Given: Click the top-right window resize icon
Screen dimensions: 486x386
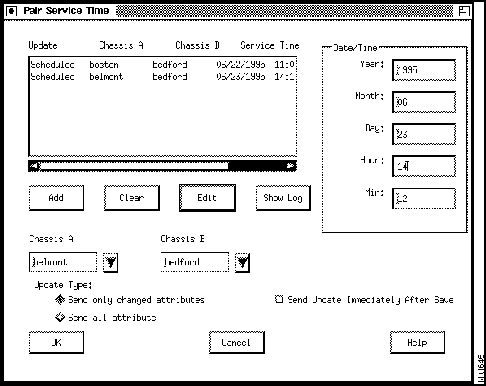Looking at the screenshot, I should [x=464, y=11].
